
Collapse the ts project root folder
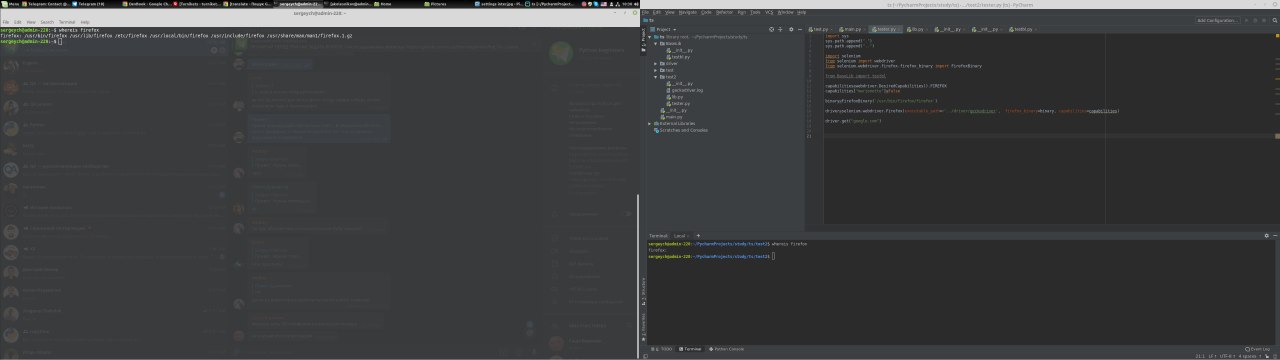(651, 37)
